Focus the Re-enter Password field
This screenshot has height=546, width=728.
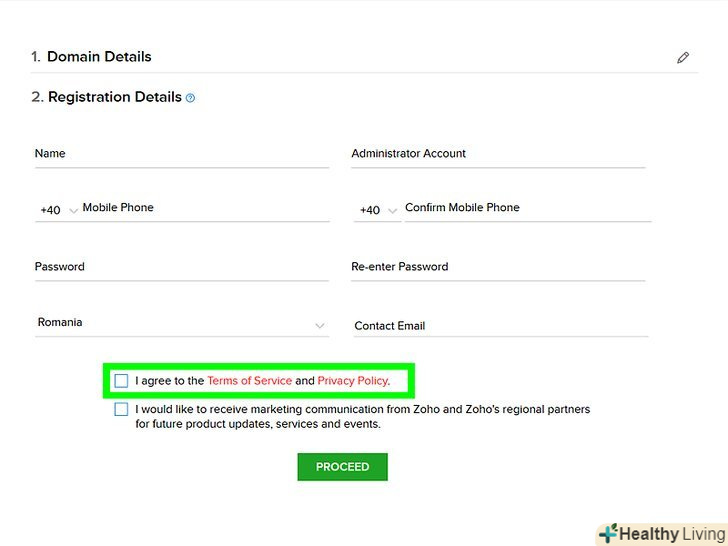[497, 267]
